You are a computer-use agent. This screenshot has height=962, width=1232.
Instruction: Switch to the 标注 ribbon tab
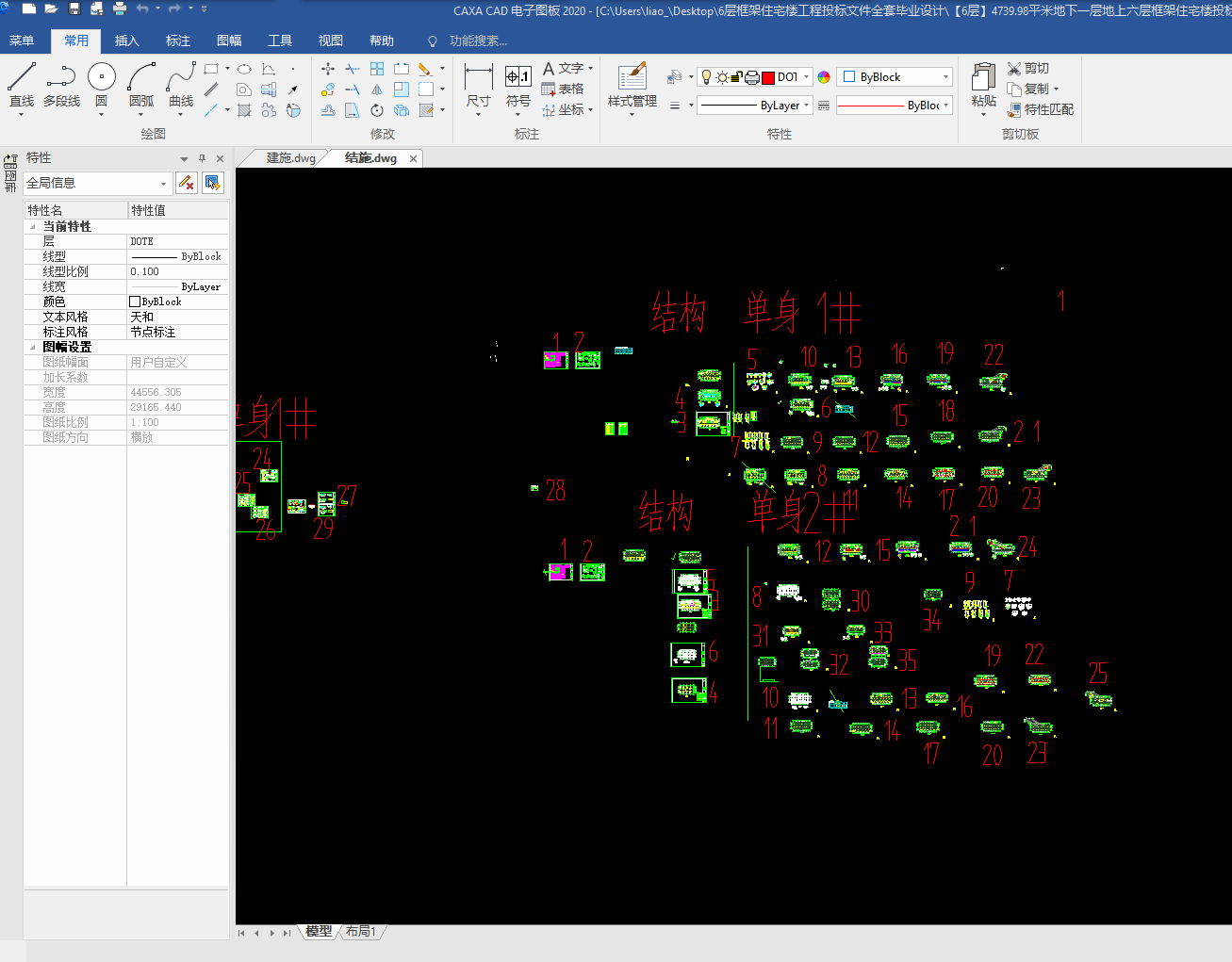point(178,41)
